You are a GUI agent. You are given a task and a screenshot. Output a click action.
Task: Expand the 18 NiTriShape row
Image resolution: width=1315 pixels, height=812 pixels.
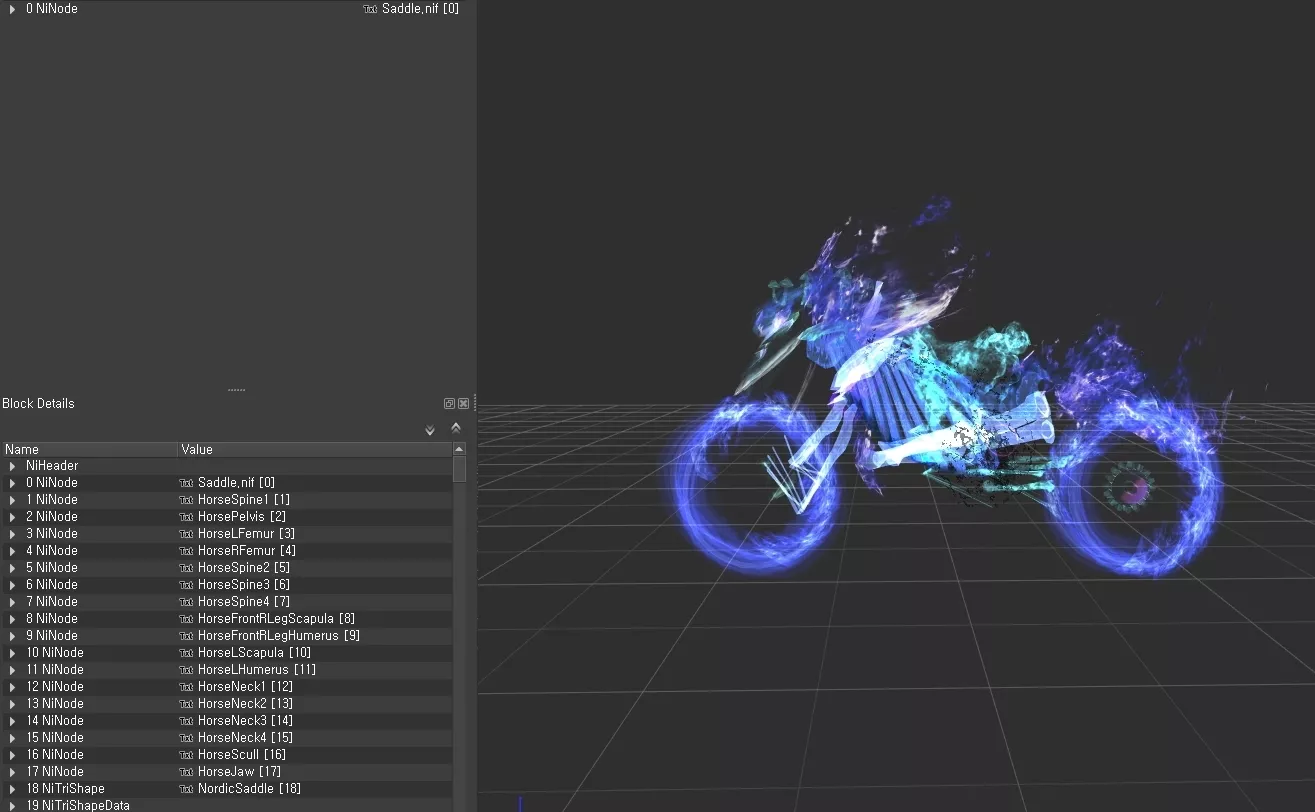coord(12,789)
